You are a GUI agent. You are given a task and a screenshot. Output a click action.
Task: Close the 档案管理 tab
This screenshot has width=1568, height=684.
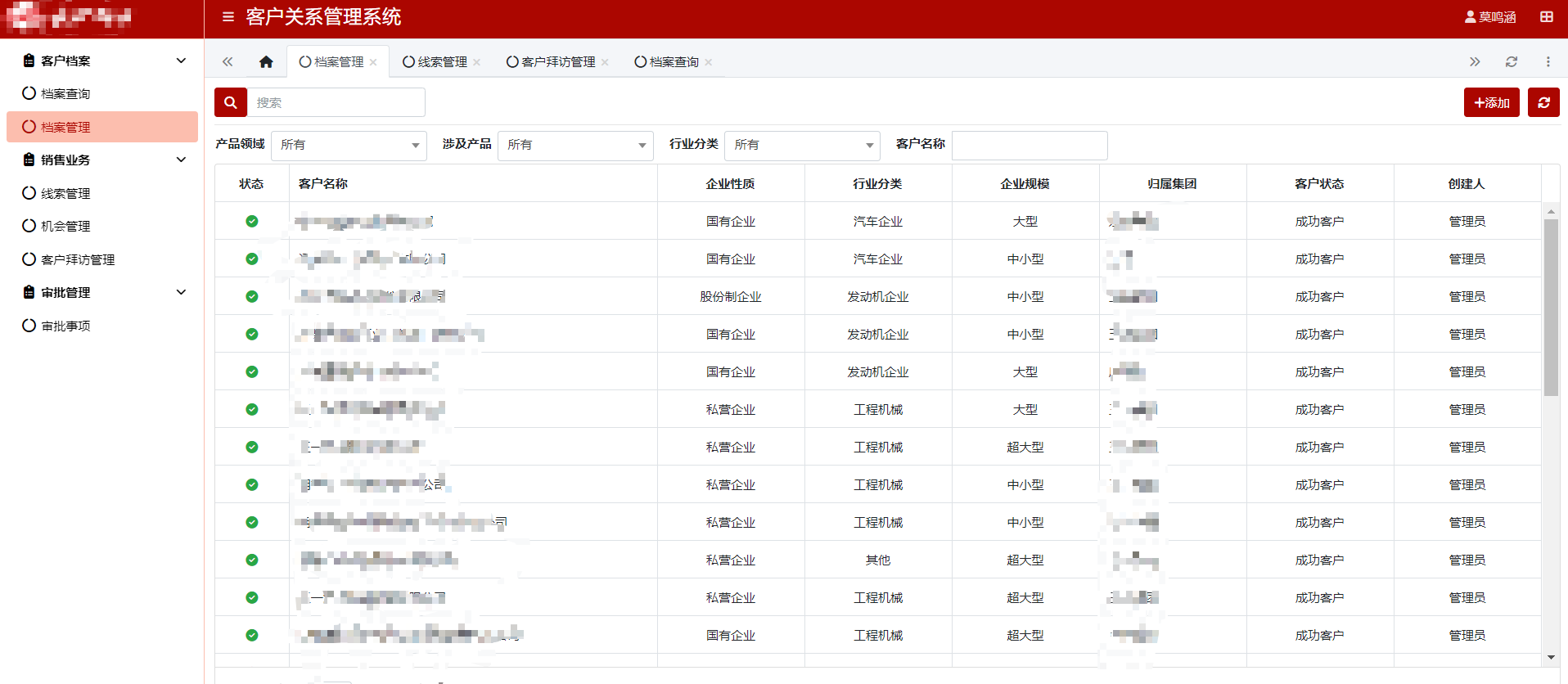(373, 62)
